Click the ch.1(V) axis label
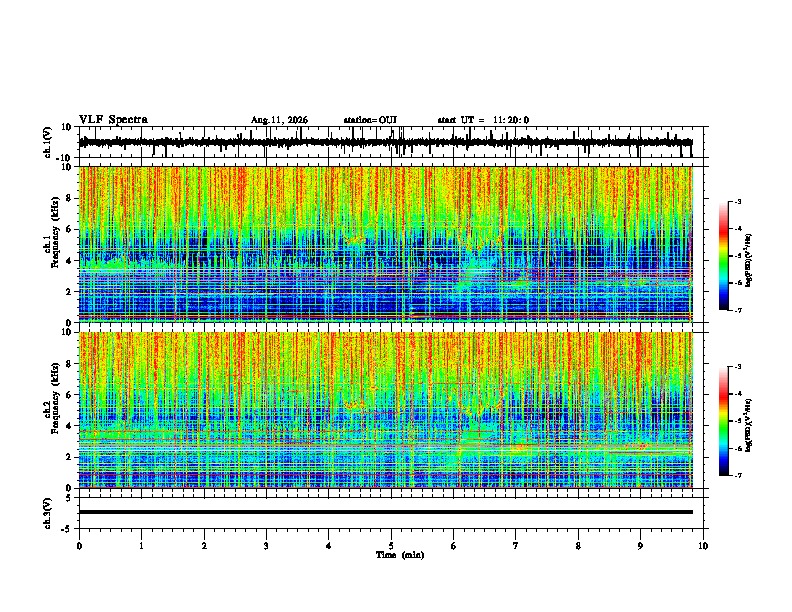 coord(48,142)
